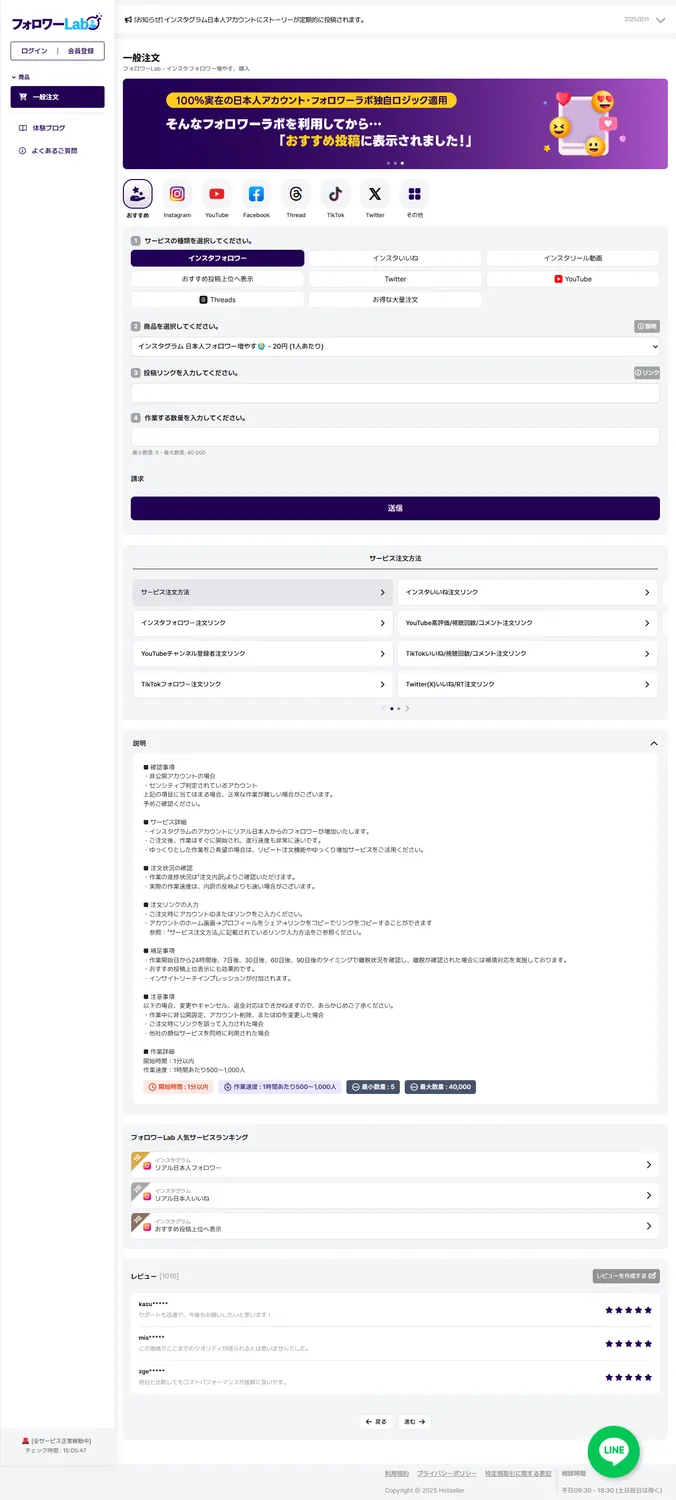The image size is (676, 1500).
Task: Open LINE chat floating button
Action: (613, 1450)
